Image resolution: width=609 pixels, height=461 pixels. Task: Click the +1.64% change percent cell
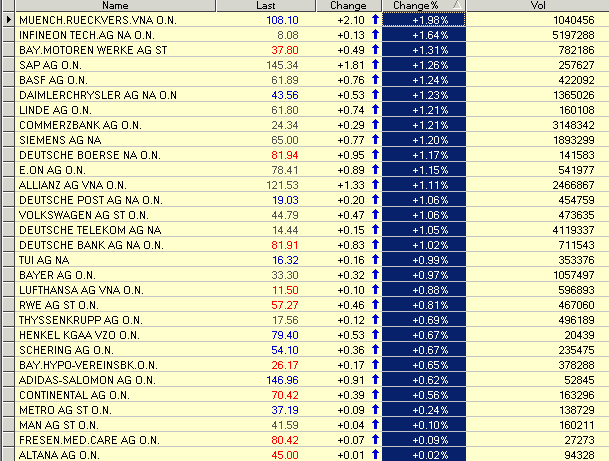[424, 35]
